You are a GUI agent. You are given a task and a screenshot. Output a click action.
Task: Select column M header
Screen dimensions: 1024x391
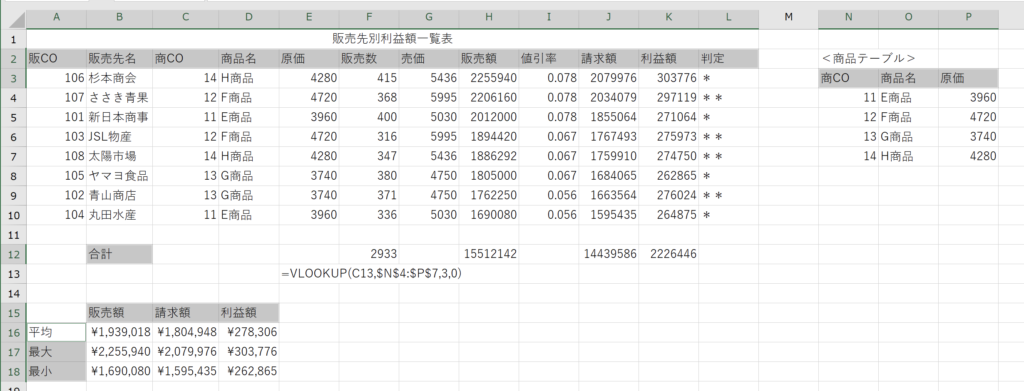click(x=788, y=18)
